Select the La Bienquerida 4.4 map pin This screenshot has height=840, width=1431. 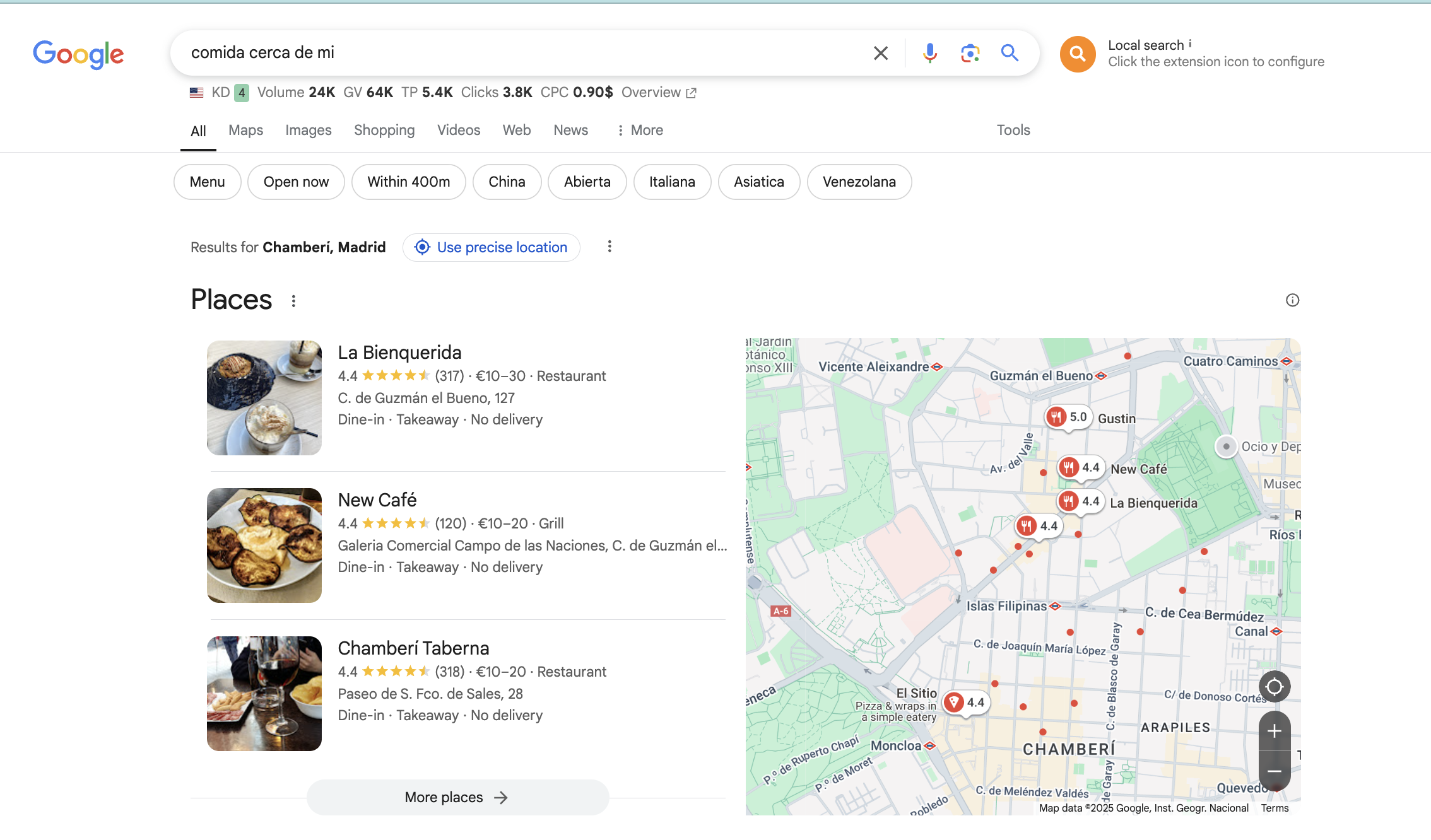coord(1081,501)
